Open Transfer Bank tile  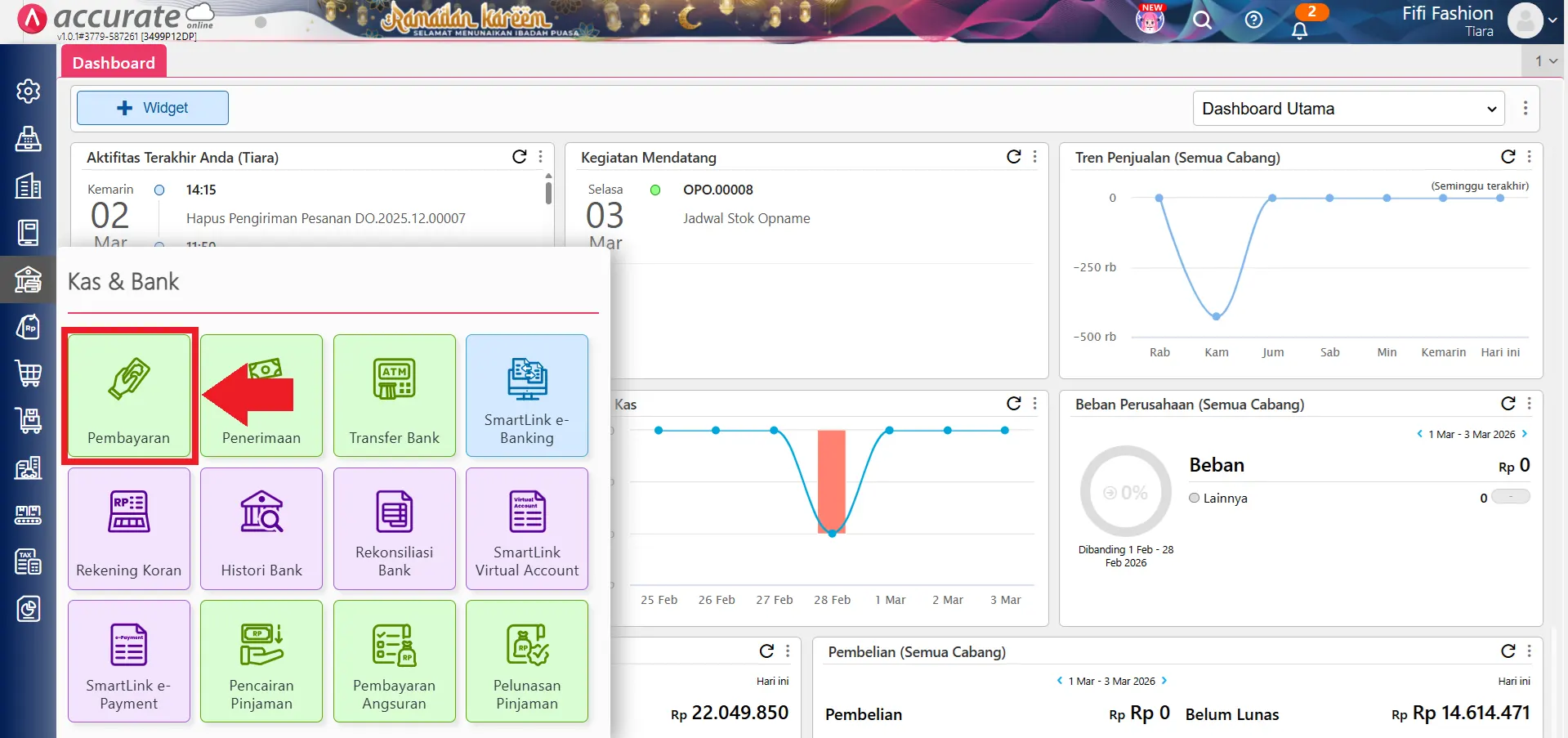(x=394, y=396)
